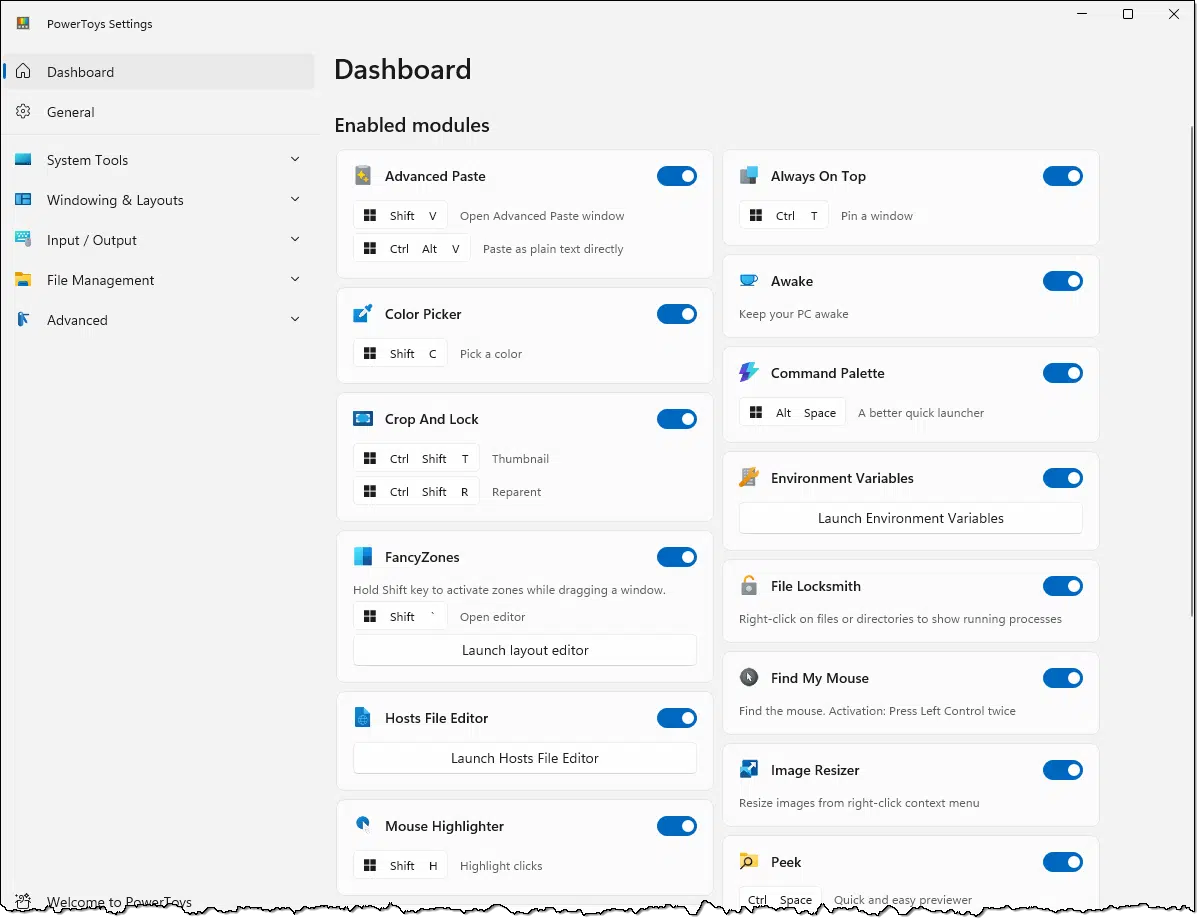Click the File Locksmith padlock icon
Image resolution: width=1200 pixels, height=923 pixels.
(749, 586)
